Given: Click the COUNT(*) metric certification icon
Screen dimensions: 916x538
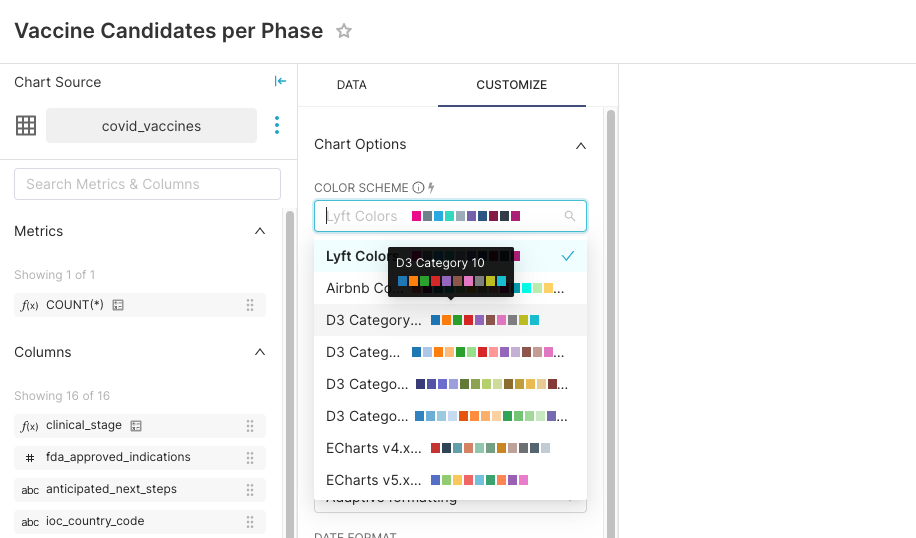Looking at the screenshot, I should [118, 305].
